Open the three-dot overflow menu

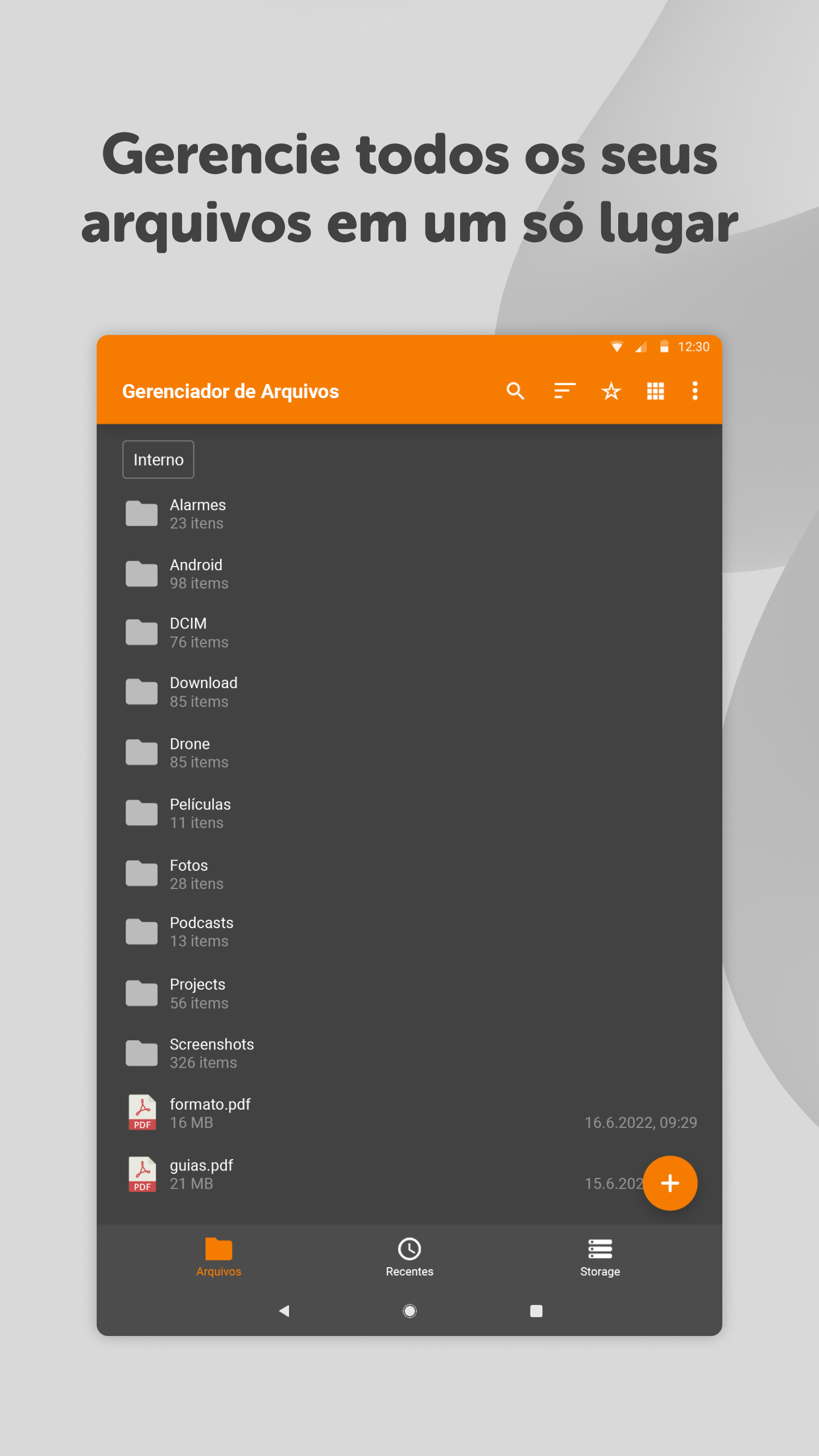695,391
